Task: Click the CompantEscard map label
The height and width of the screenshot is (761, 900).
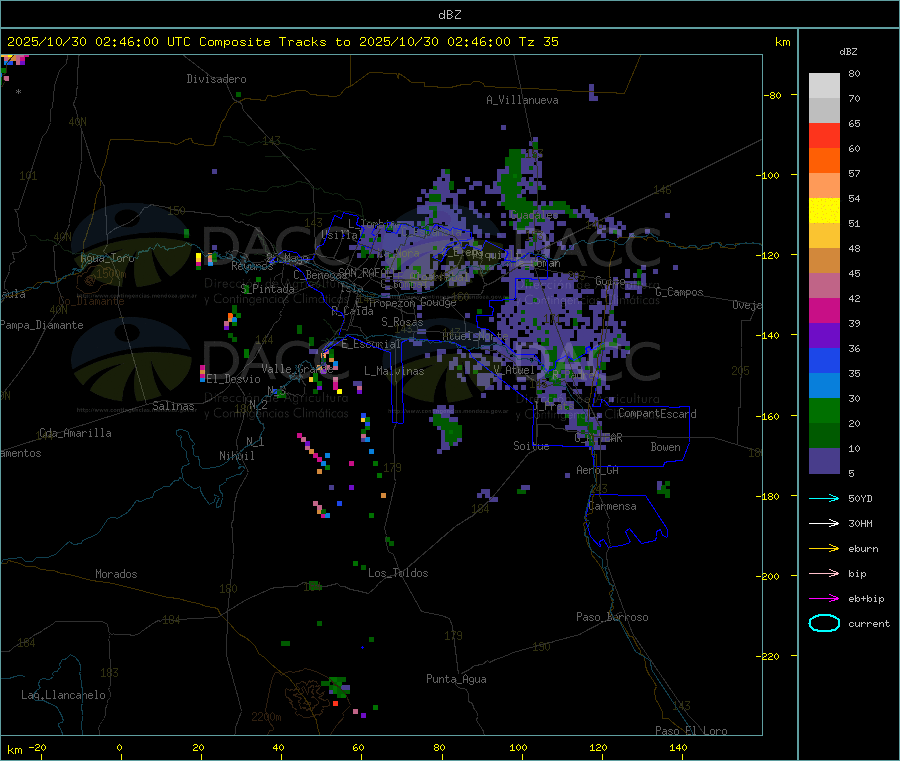Action: (x=657, y=413)
